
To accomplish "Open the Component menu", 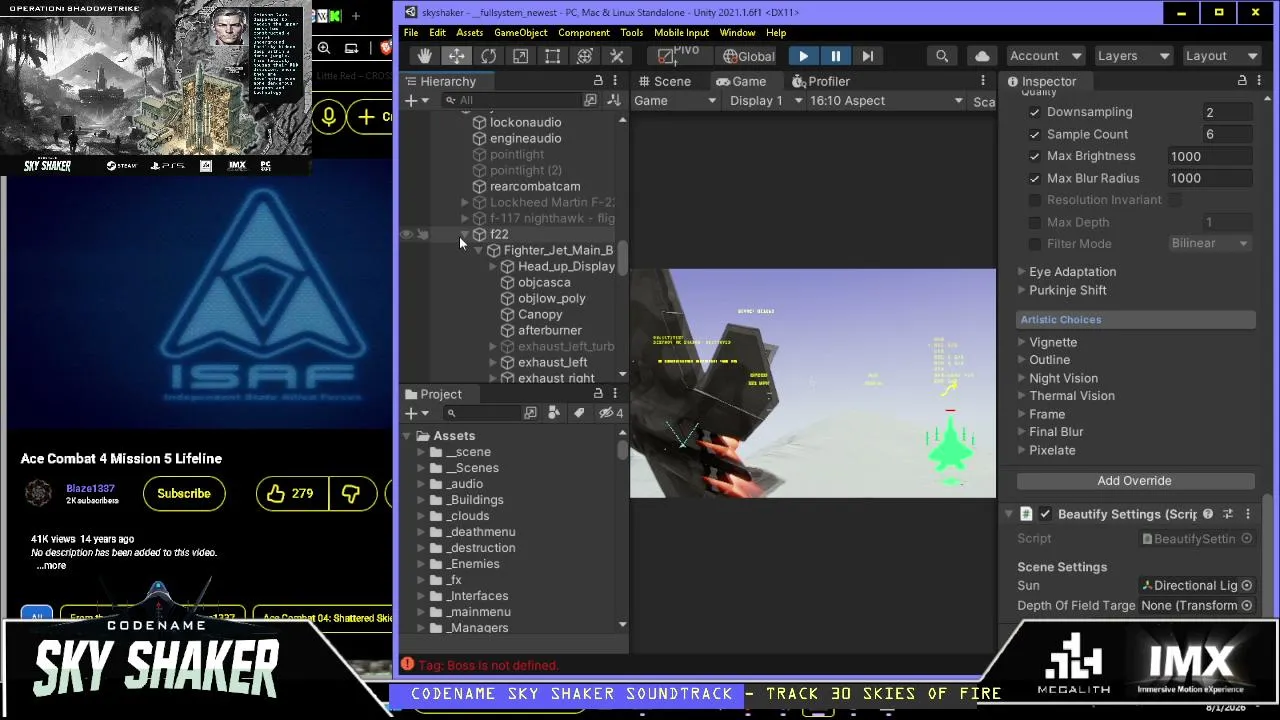I will (584, 33).
